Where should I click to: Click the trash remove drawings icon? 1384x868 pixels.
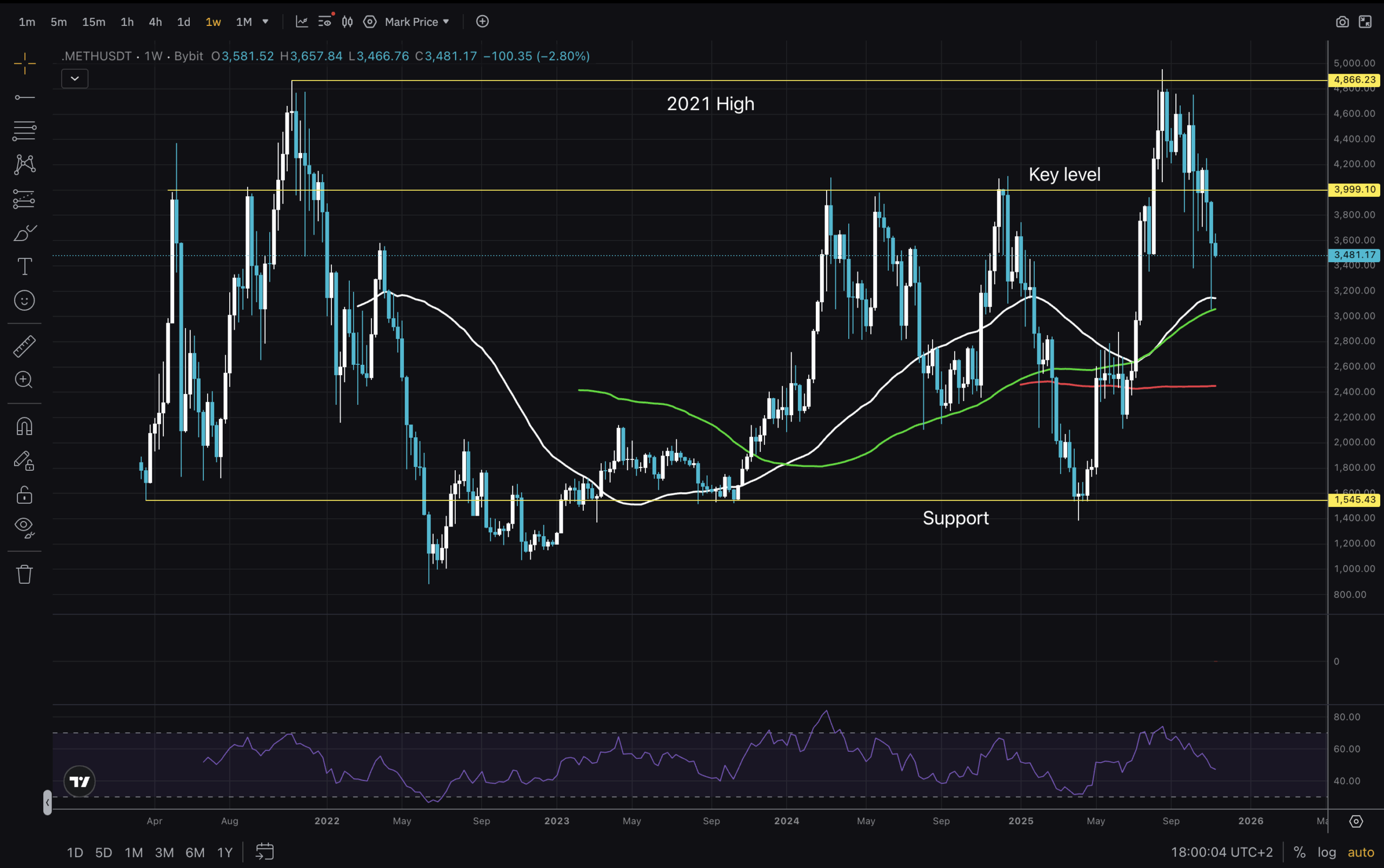pos(25,574)
